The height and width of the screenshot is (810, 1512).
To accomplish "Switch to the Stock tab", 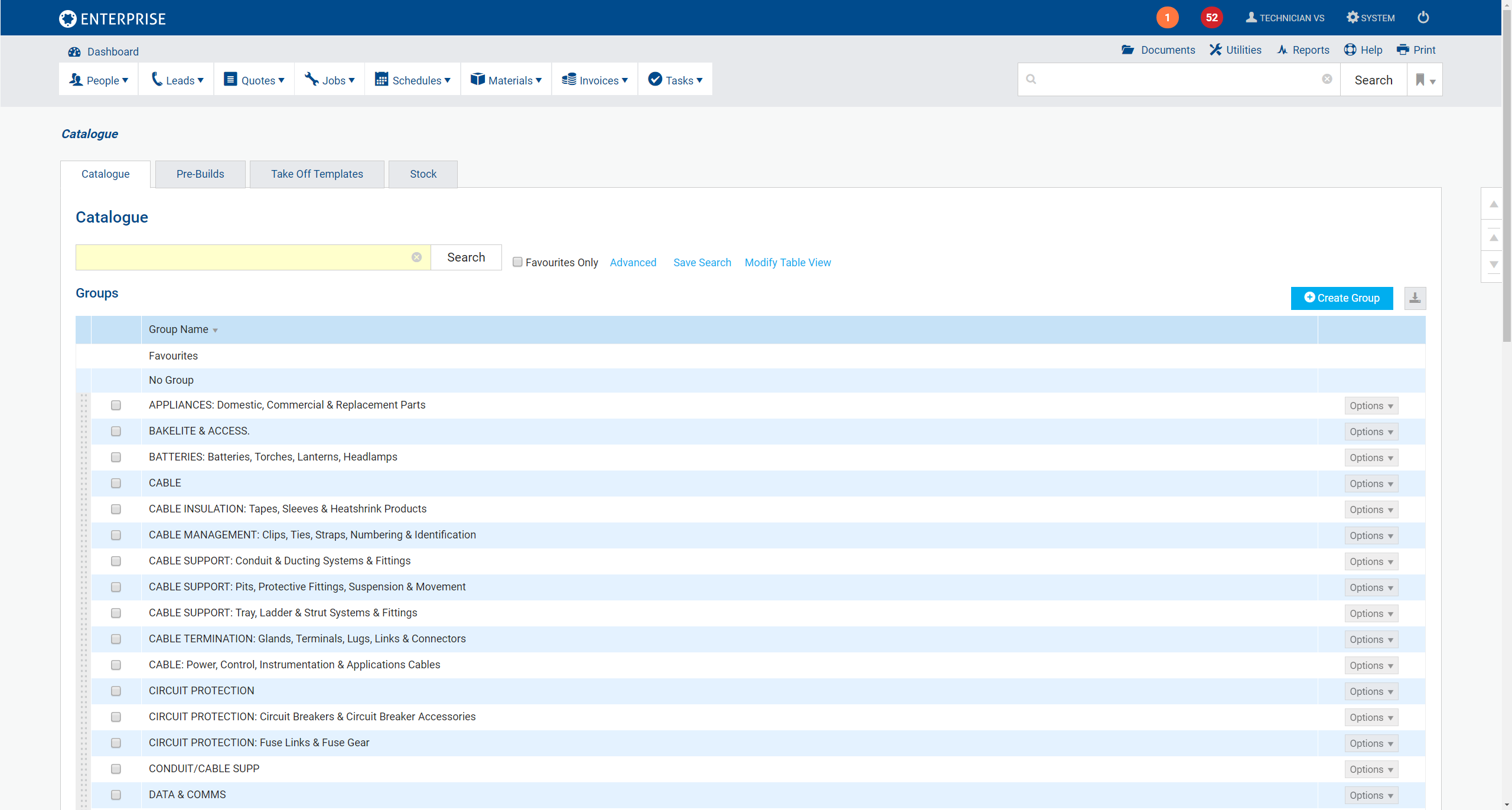I will click(x=423, y=173).
